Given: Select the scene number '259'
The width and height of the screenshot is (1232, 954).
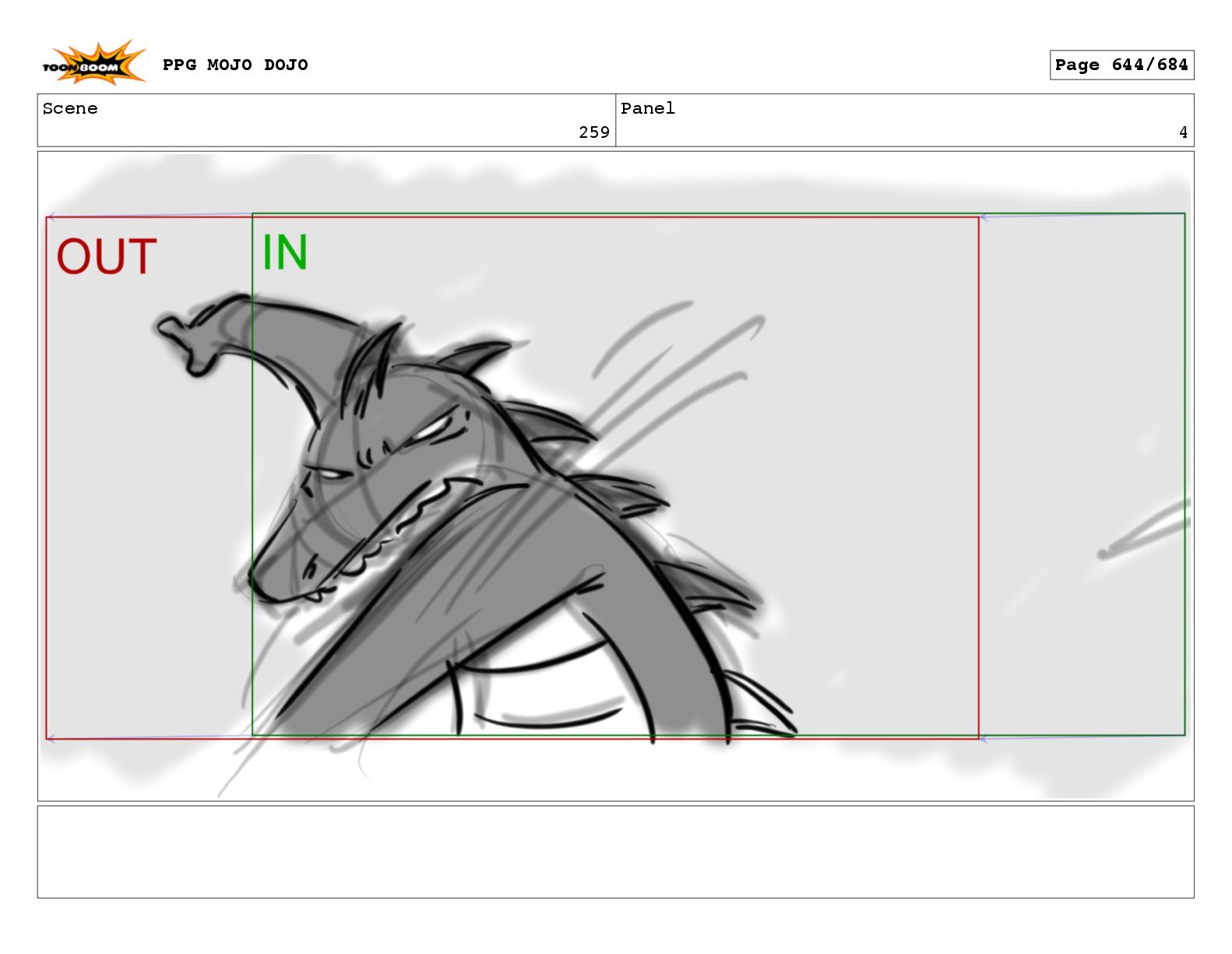Looking at the screenshot, I should tap(594, 132).
